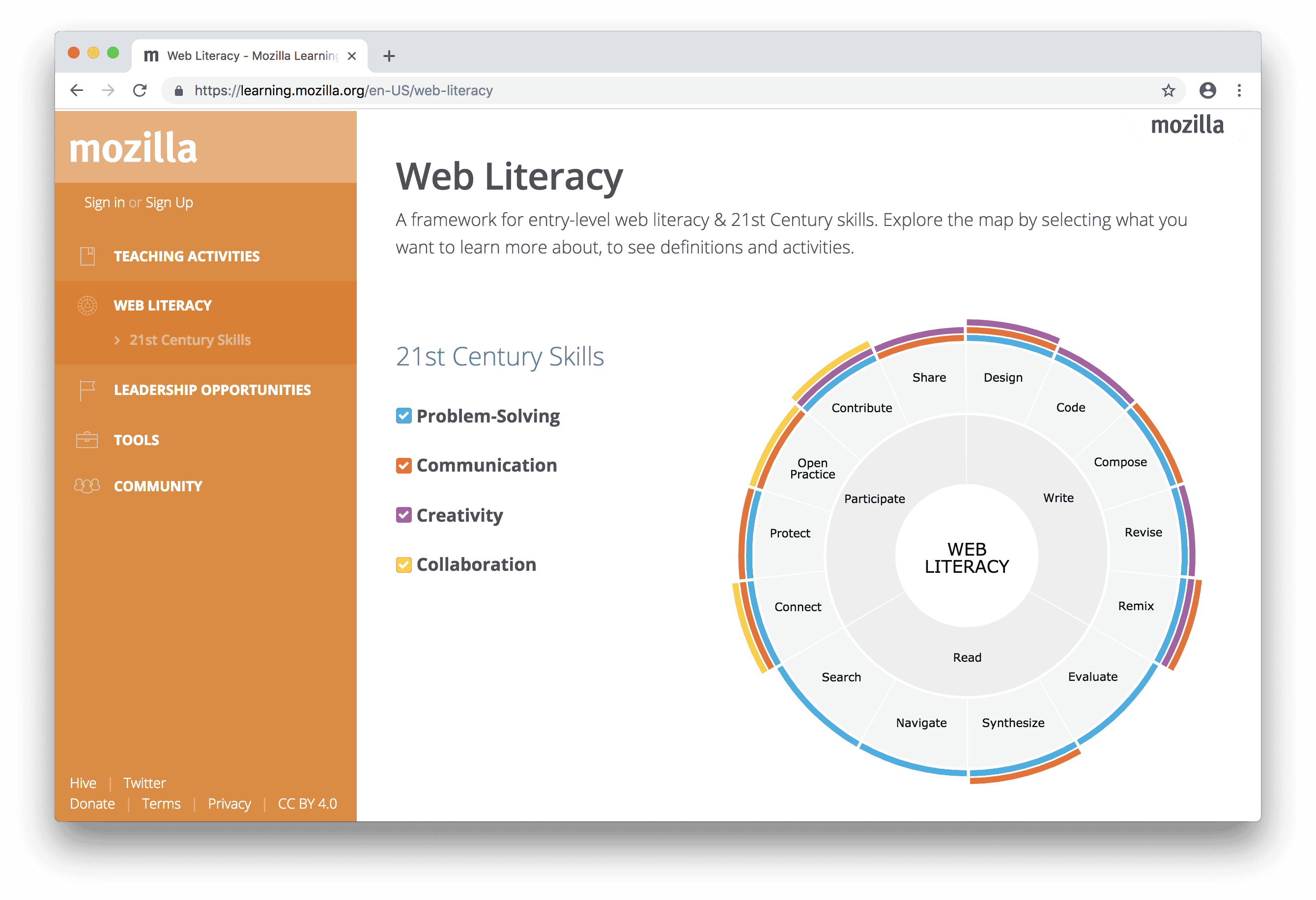This screenshot has width=1316, height=900.
Task: Click the padlock site security icon
Action: pos(178,90)
